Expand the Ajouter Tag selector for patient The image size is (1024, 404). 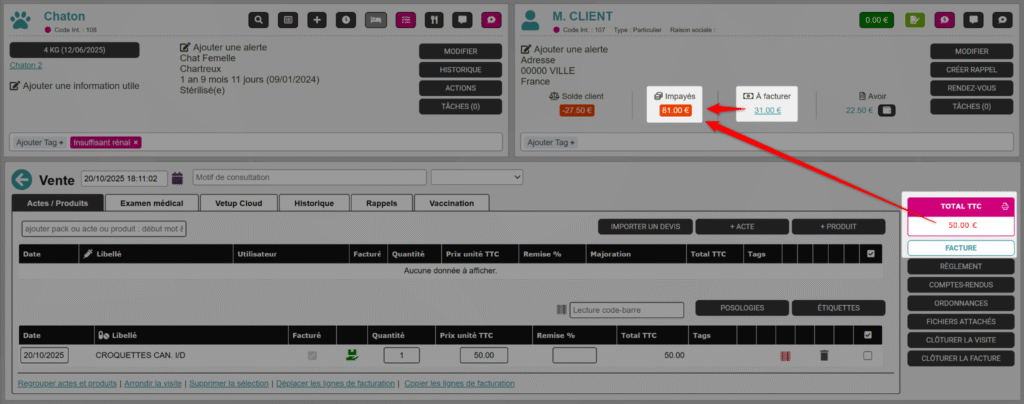[x=40, y=142]
